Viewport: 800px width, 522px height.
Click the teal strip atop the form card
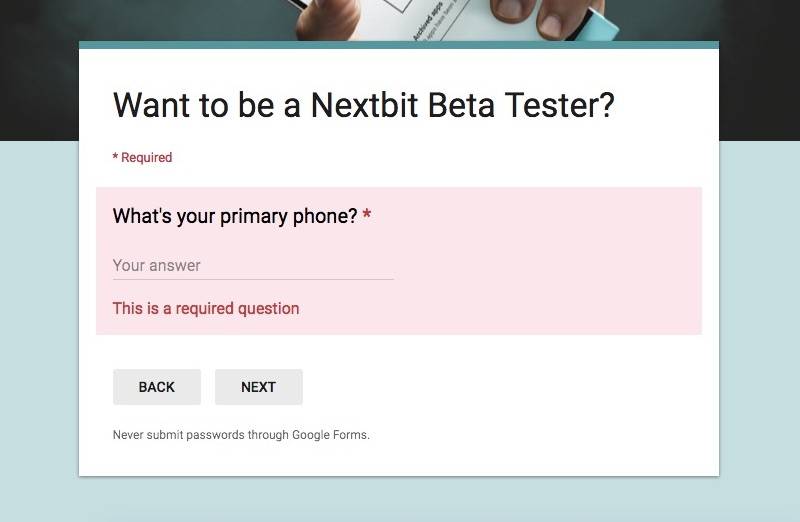399,45
